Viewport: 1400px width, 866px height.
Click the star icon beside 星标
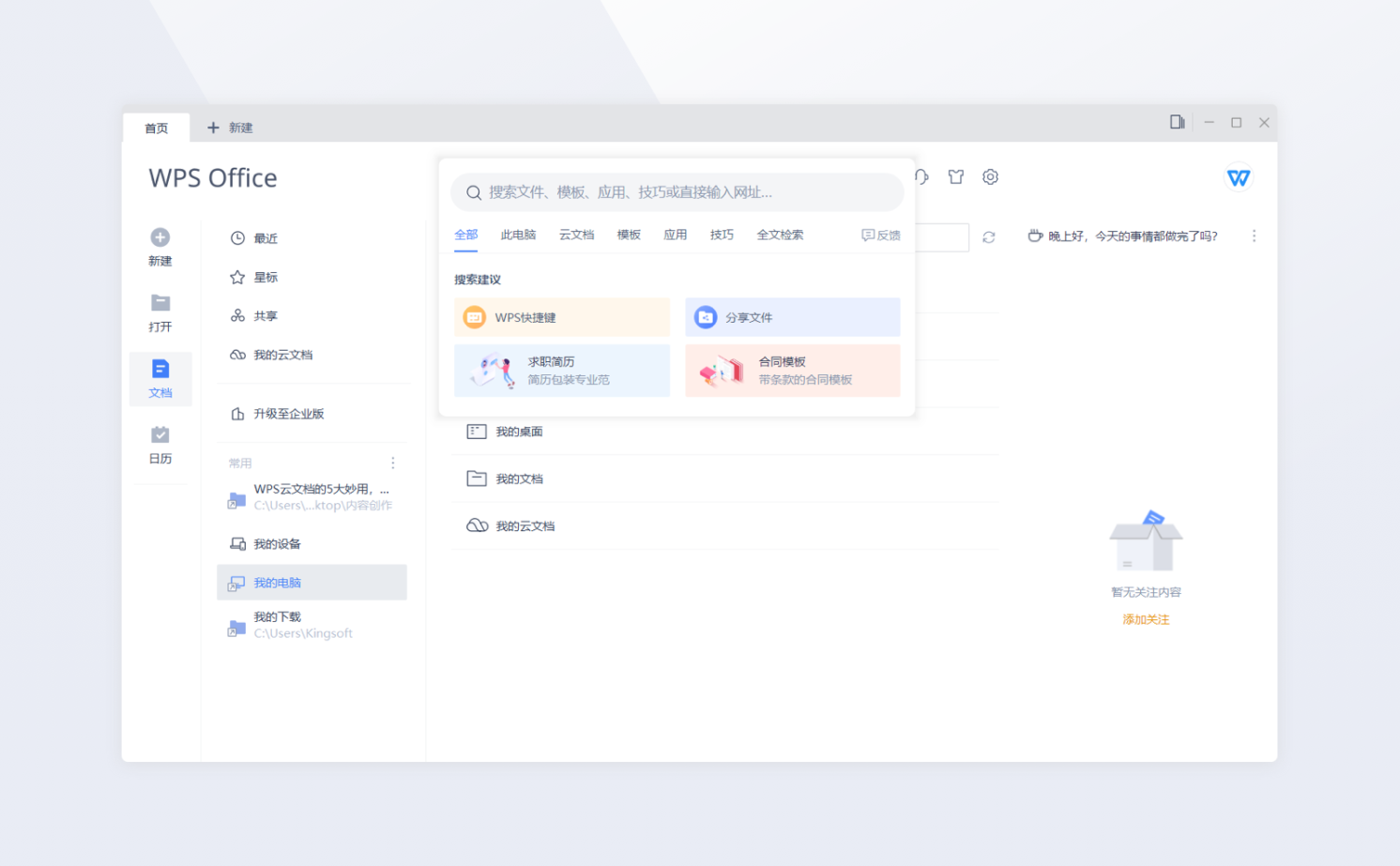(x=237, y=277)
